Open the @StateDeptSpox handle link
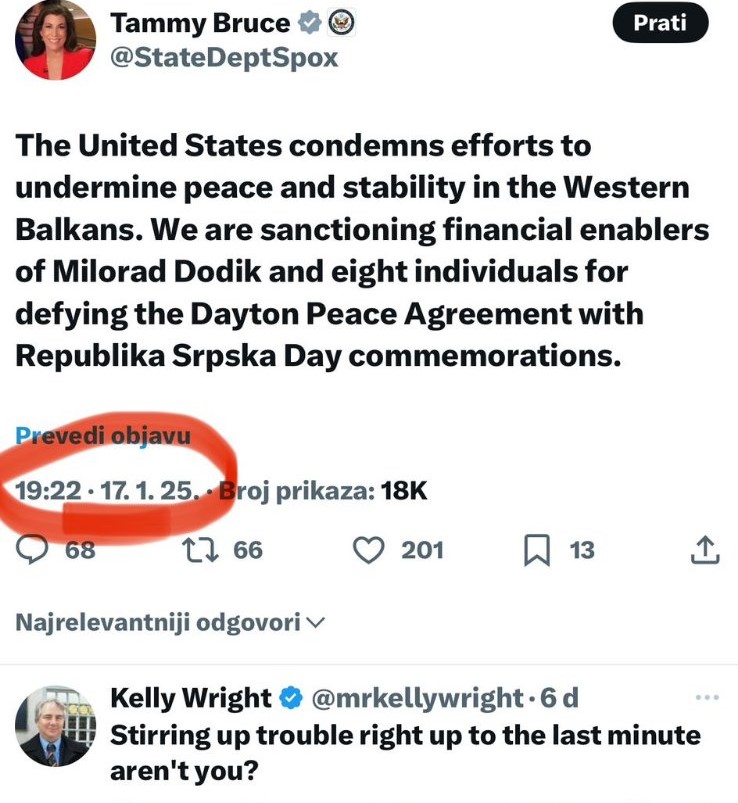Screen dimensions: 738x803 tap(223, 58)
